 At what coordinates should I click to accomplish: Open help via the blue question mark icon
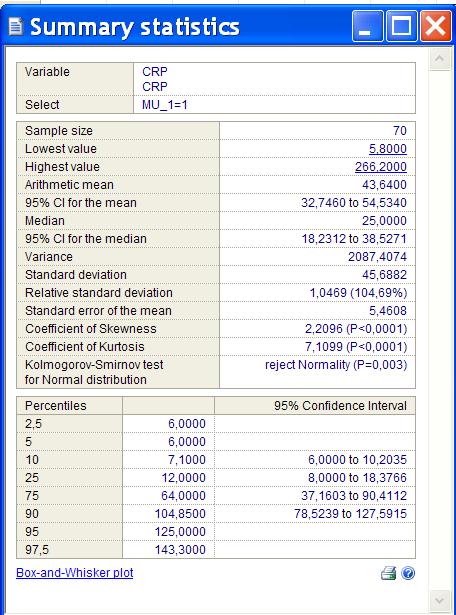click(x=408, y=573)
